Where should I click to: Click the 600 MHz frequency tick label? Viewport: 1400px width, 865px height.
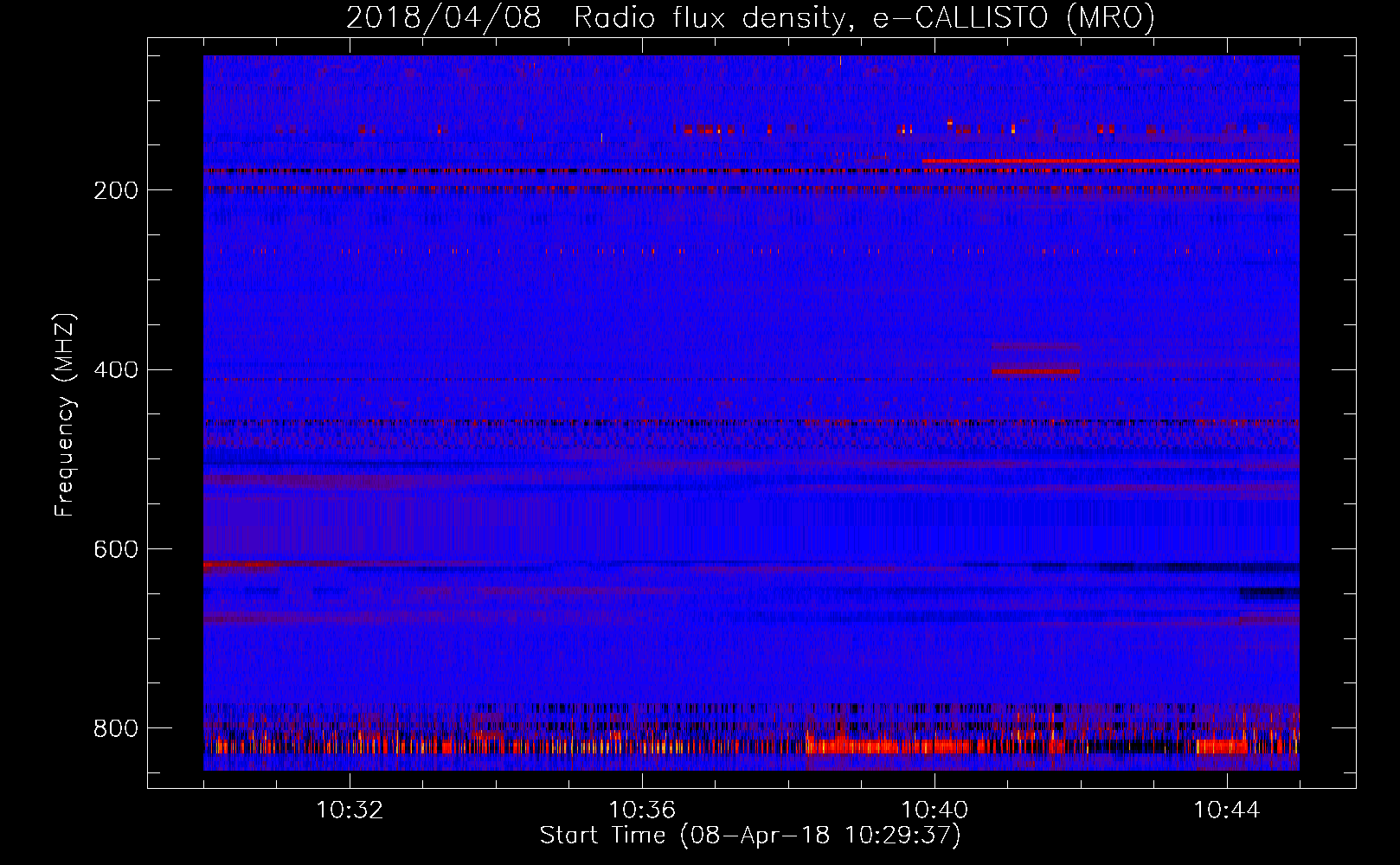coord(116,549)
